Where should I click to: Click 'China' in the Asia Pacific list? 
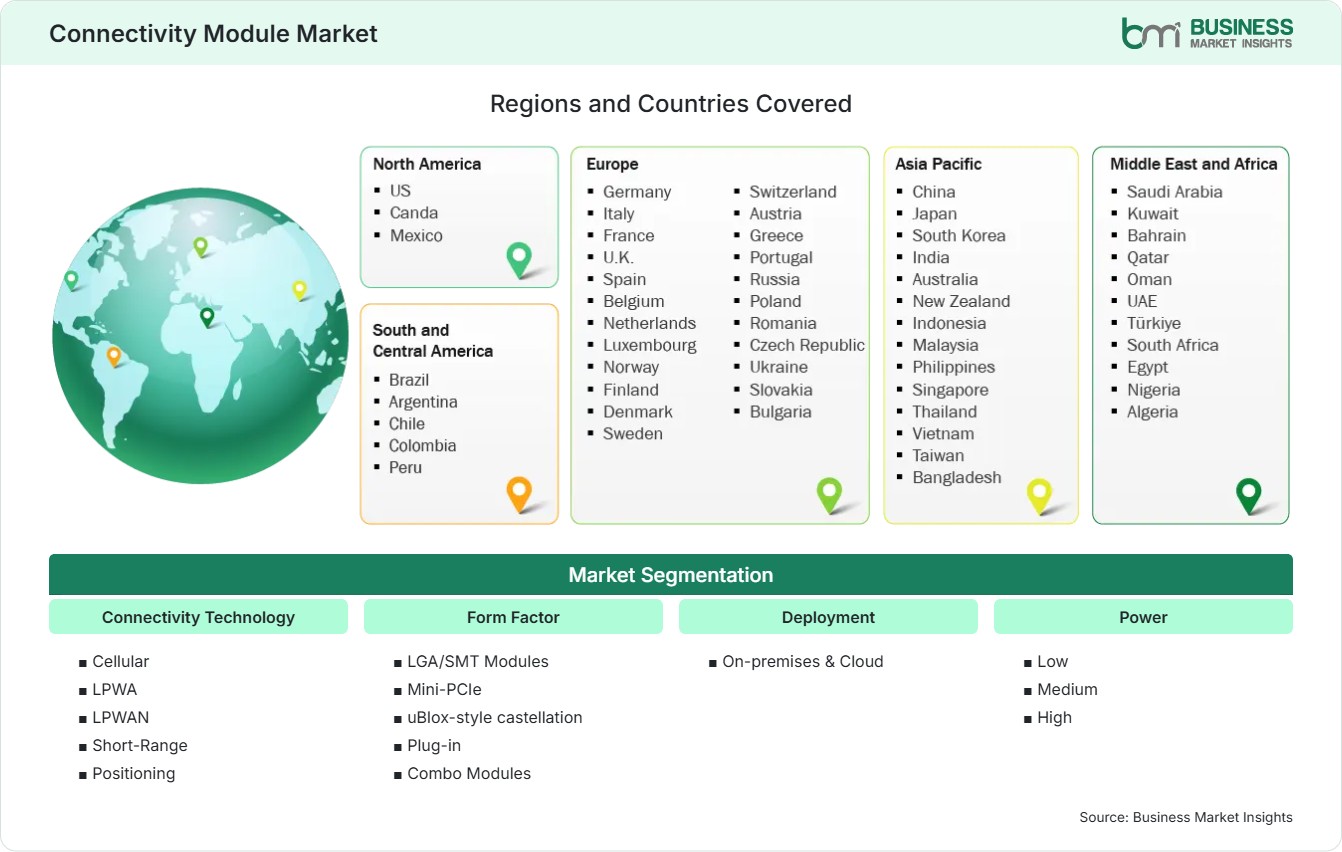[x=934, y=192]
